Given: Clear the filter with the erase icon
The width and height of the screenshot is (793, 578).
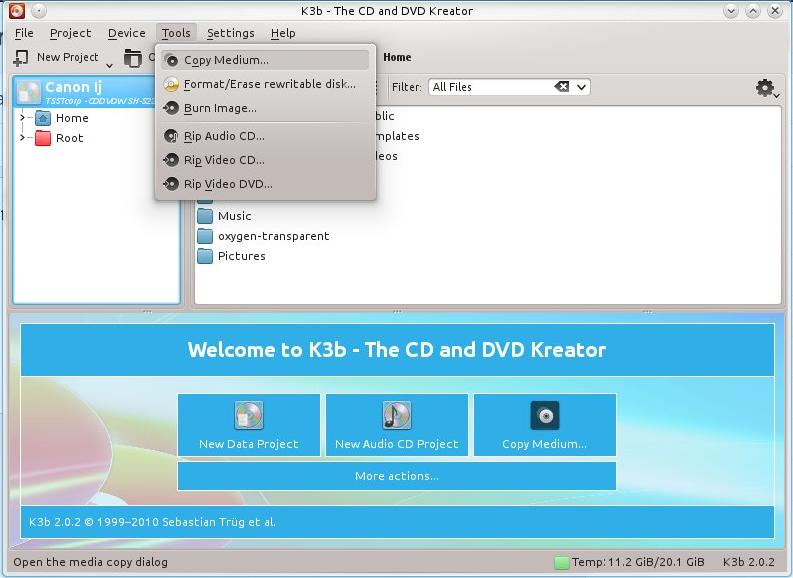Looking at the screenshot, I should point(562,87).
